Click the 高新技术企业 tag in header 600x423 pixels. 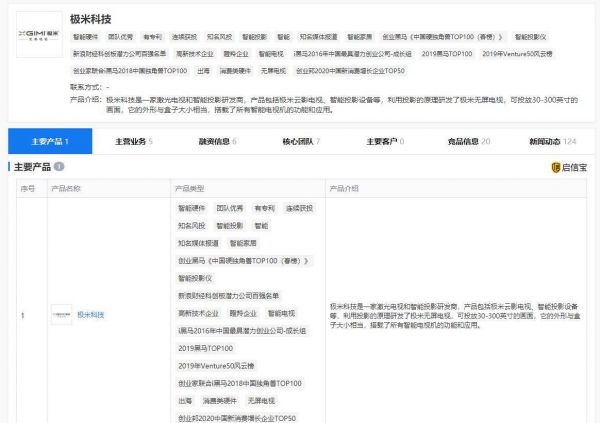tap(194, 54)
